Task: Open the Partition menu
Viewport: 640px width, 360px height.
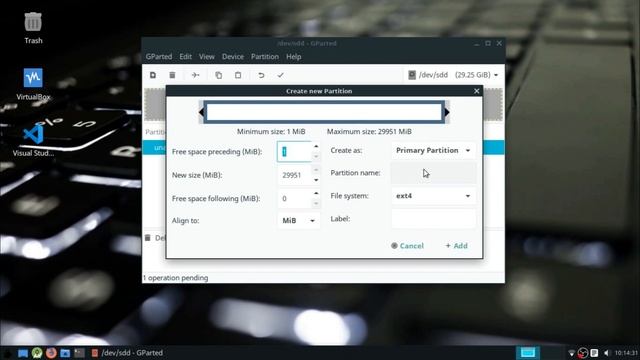Action: (264, 57)
